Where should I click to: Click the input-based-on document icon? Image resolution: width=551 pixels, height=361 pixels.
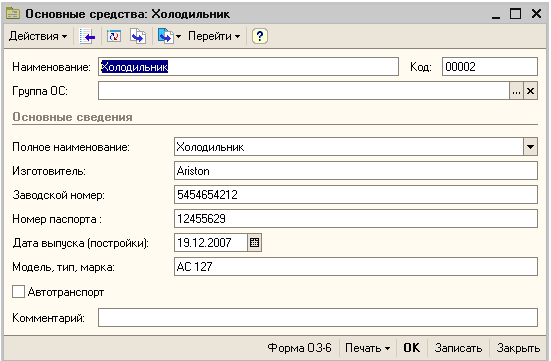[166, 36]
